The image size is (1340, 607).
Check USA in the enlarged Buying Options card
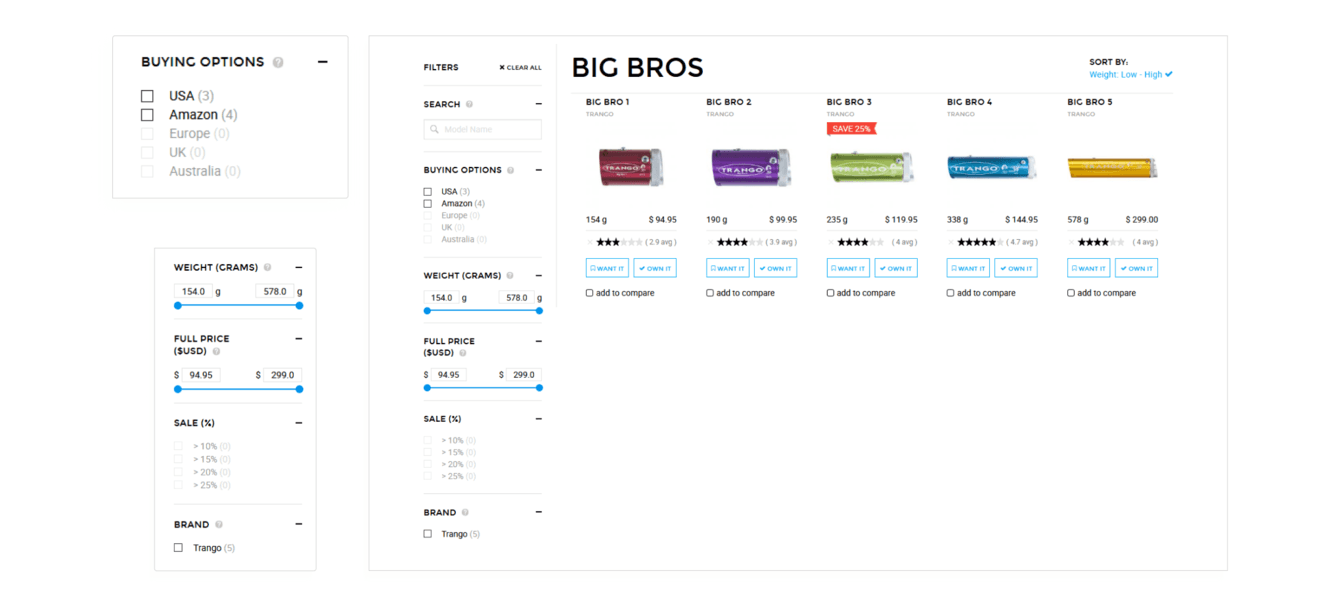(147, 96)
